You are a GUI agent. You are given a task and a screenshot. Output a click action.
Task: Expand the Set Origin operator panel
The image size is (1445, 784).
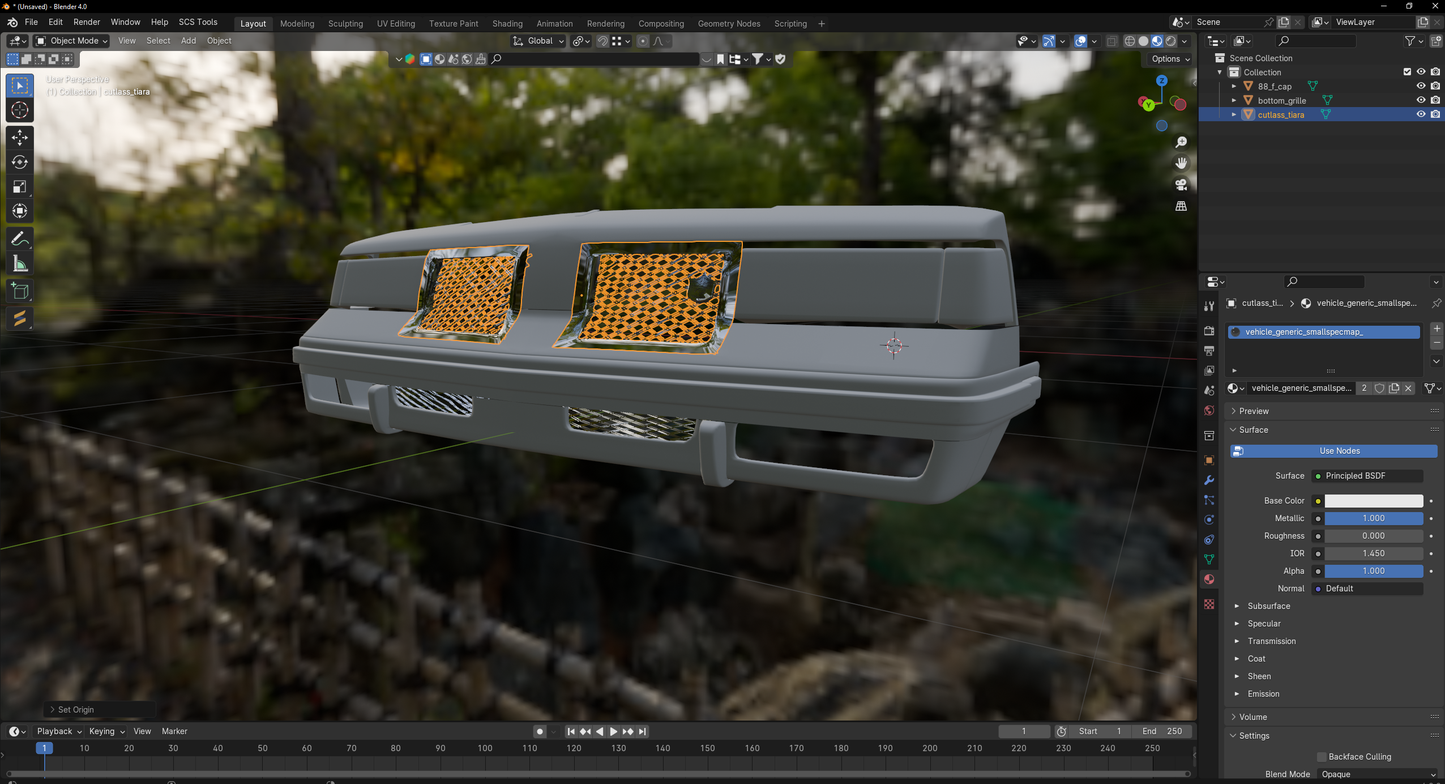tap(75, 709)
